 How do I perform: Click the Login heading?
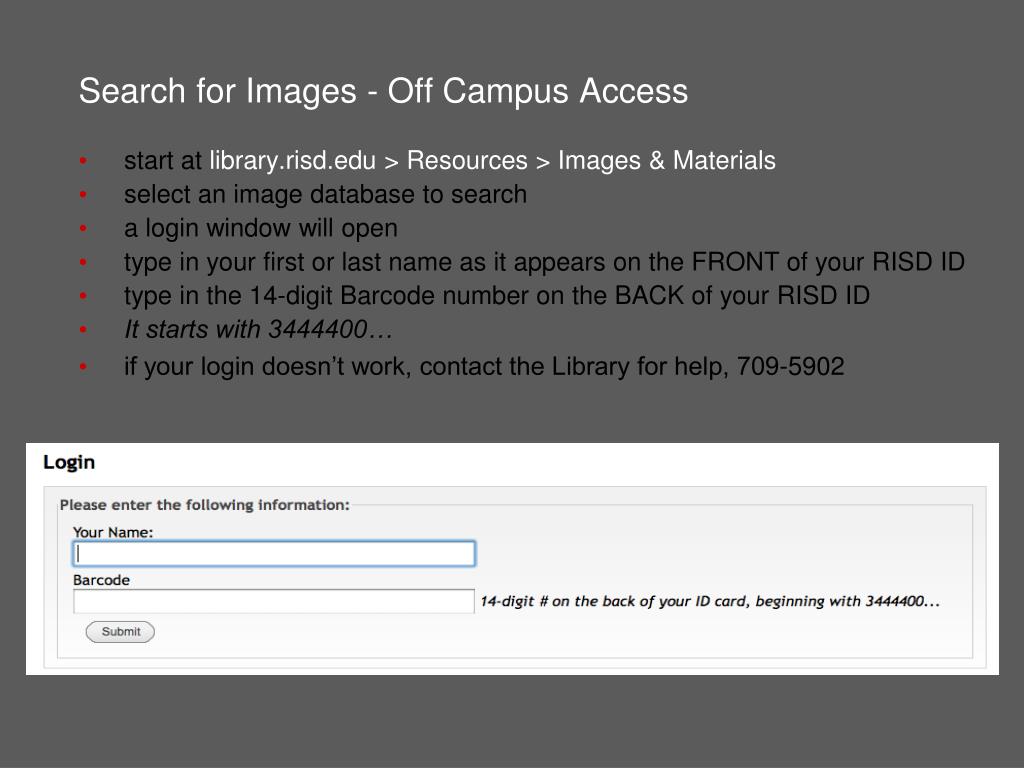click(x=69, y=462)
